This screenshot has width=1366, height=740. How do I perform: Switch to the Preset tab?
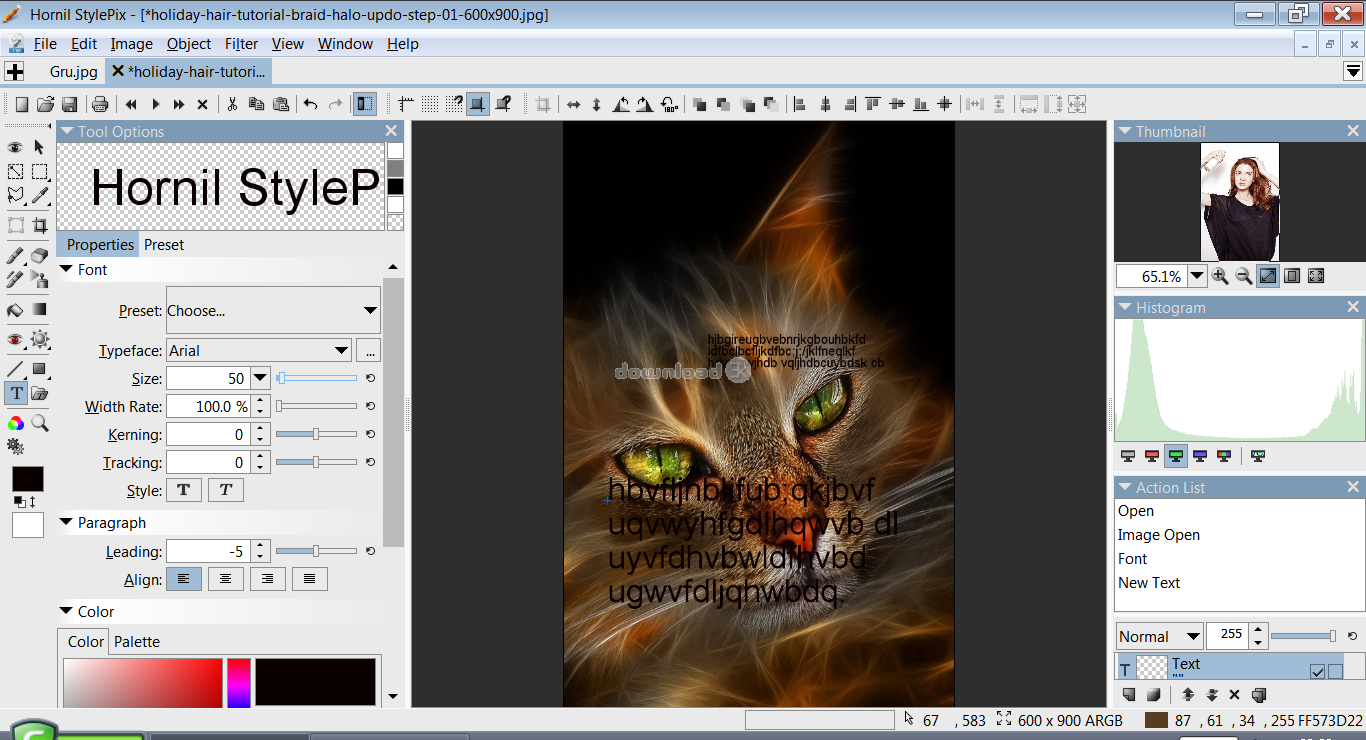(164, 245)
